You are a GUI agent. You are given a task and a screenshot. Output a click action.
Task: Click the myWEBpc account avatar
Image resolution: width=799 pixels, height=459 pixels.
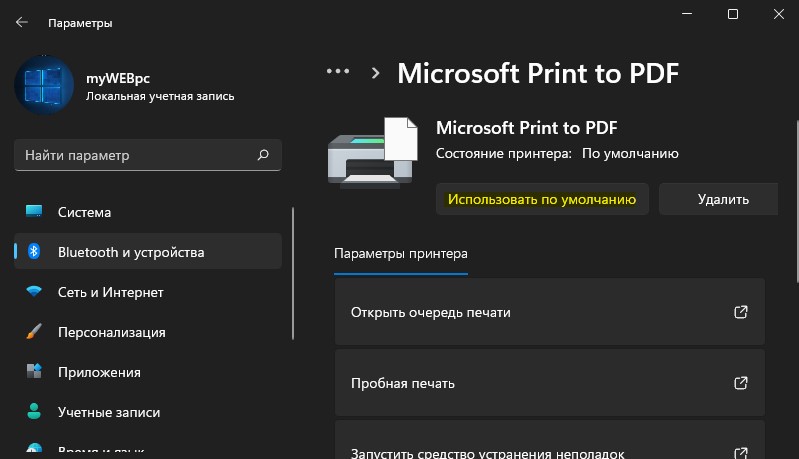pyautogui.click(x=44, y=85)
